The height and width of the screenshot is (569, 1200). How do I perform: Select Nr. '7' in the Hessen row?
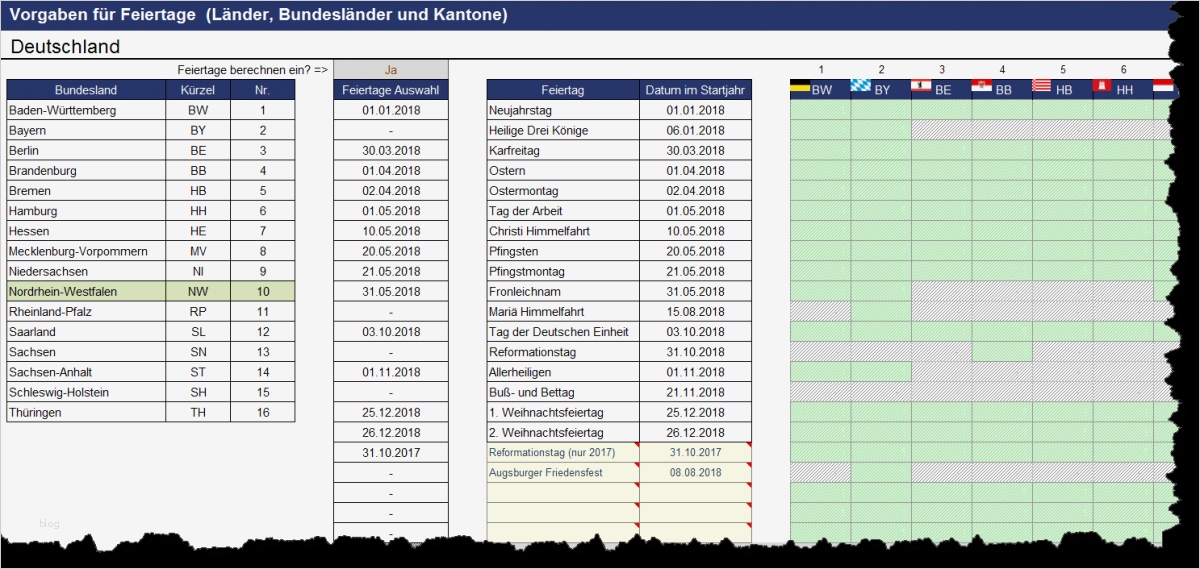tap(263, 231)
